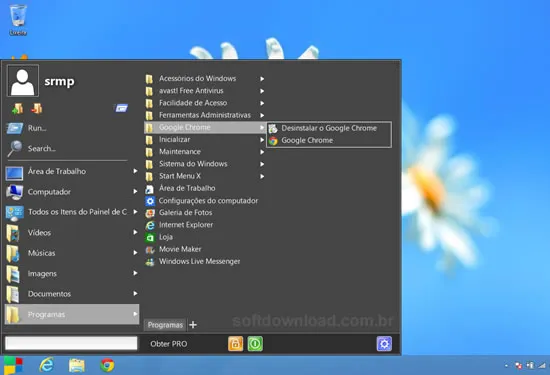This screenshot has width=550, height=375.
Task: Click the green power button
Action: click(x=255, y=344)
